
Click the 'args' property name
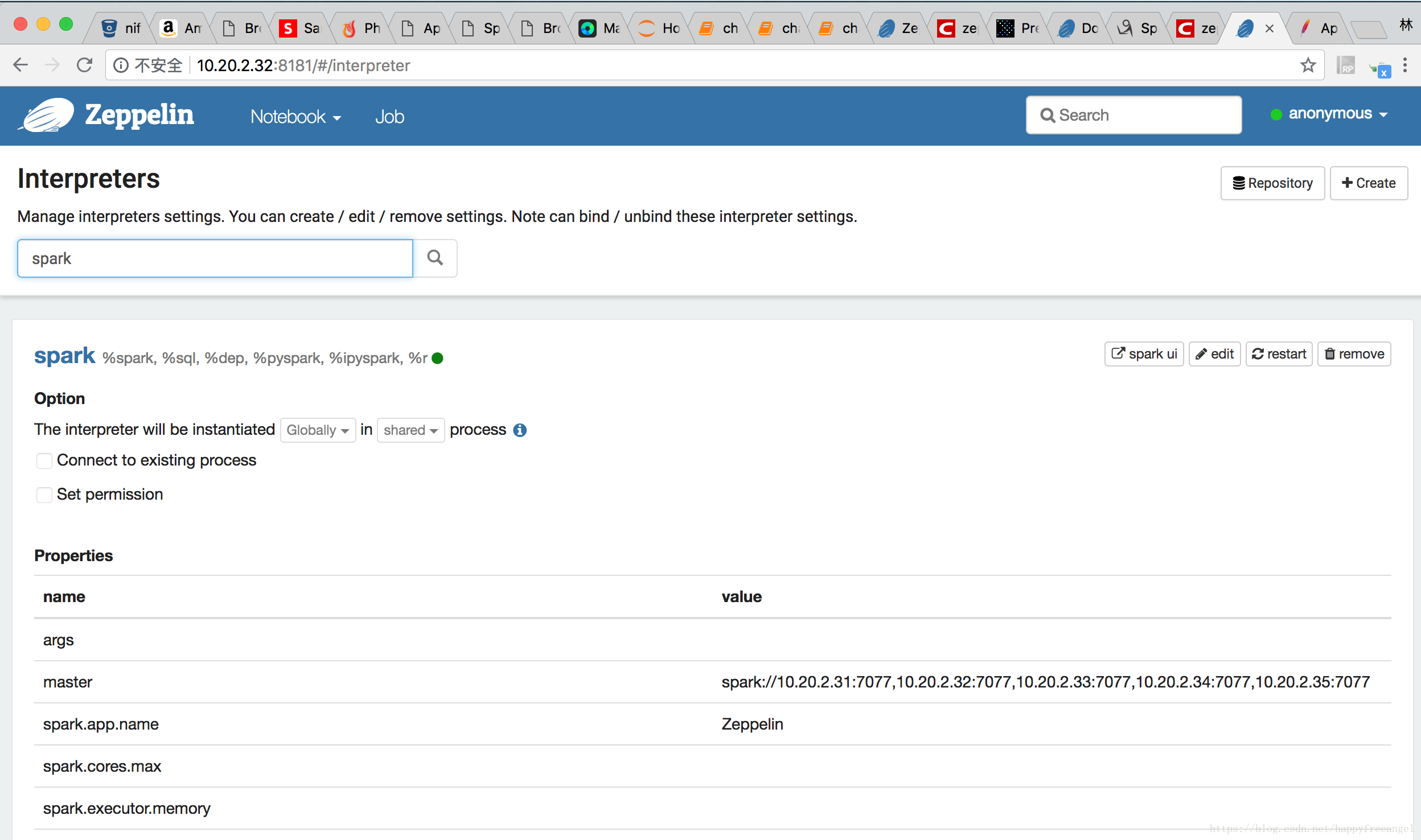tap(59, 640)
